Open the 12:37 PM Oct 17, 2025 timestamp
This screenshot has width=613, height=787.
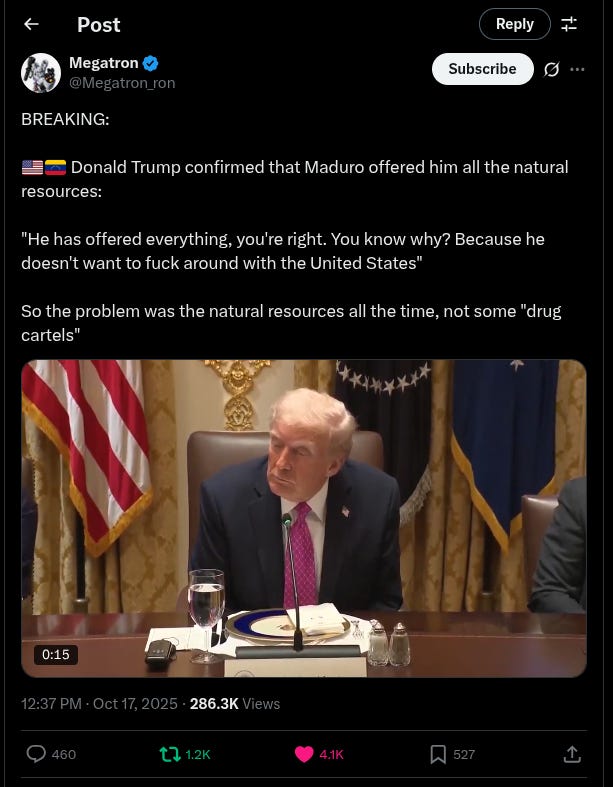point(99,704)
